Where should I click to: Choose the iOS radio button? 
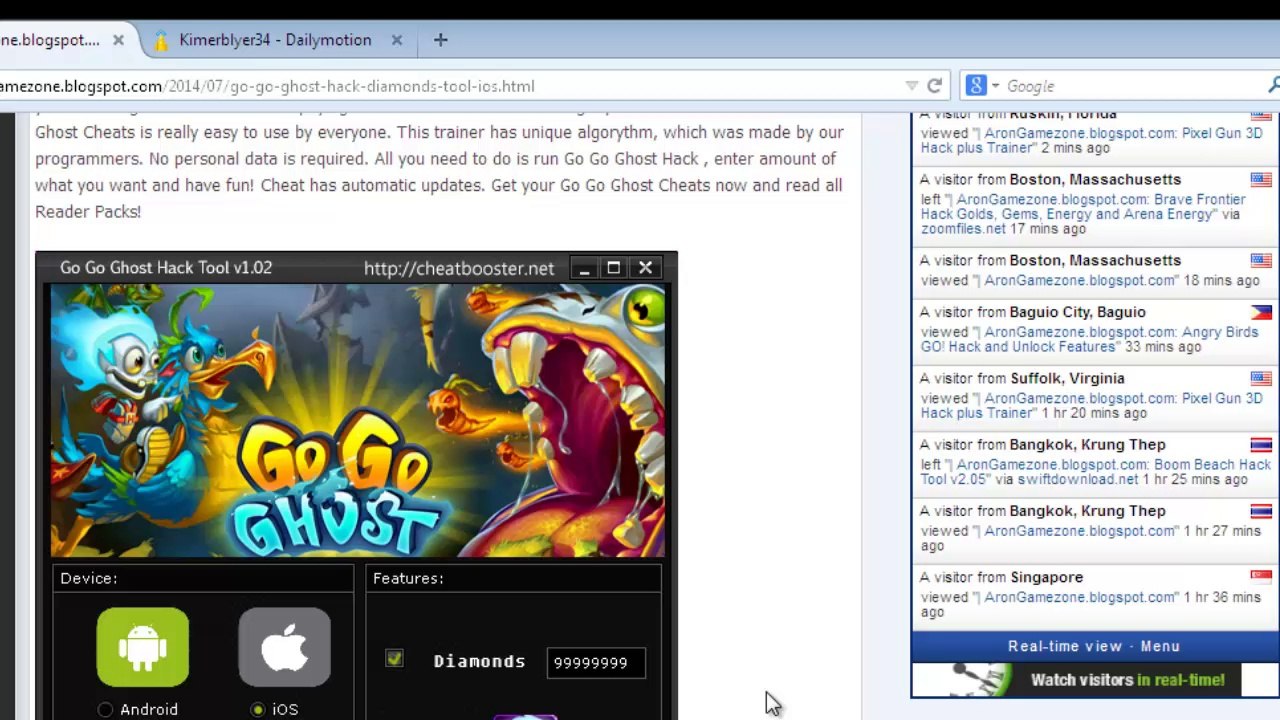pyautogui.click(x=258, y=709)
